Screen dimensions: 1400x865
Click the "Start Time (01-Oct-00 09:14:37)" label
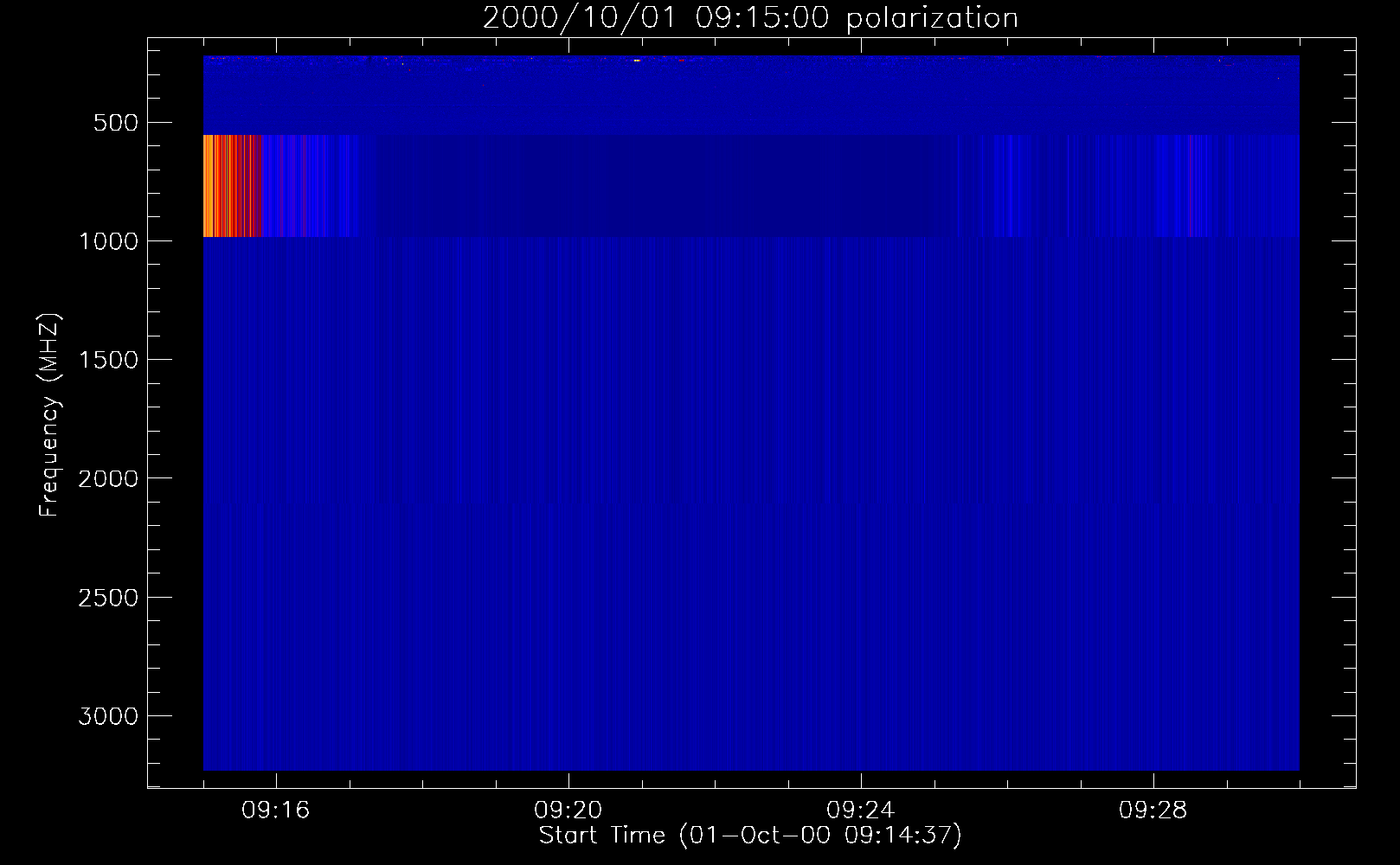click(750, 836)
